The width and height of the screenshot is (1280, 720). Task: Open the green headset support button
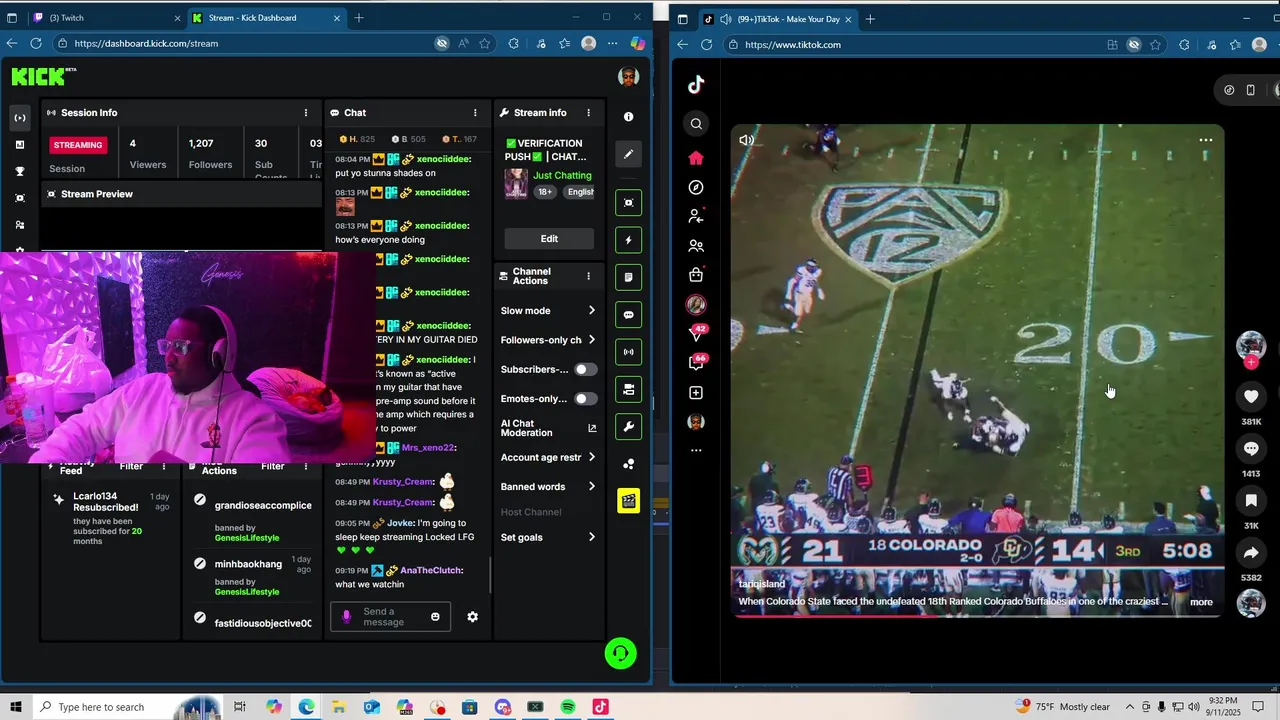point(620,654)
